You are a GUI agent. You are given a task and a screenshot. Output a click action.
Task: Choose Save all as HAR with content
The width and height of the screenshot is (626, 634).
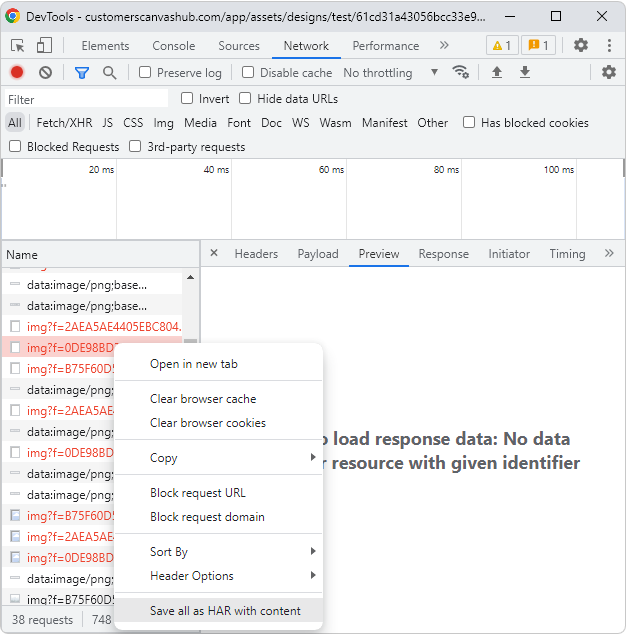(x=218, y=610)
